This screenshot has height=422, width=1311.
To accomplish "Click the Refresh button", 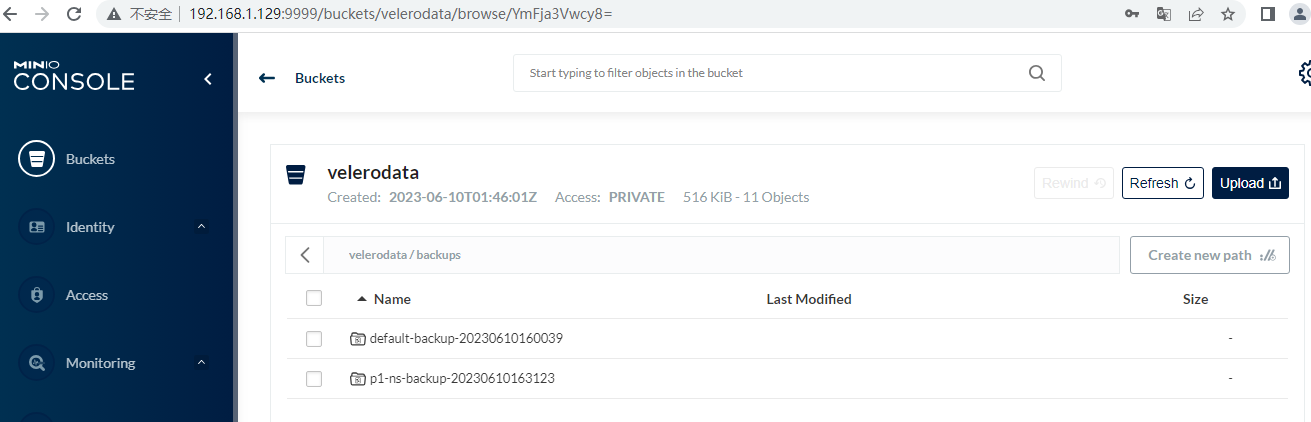I will pyautogui.click(x=1162, y=183).
